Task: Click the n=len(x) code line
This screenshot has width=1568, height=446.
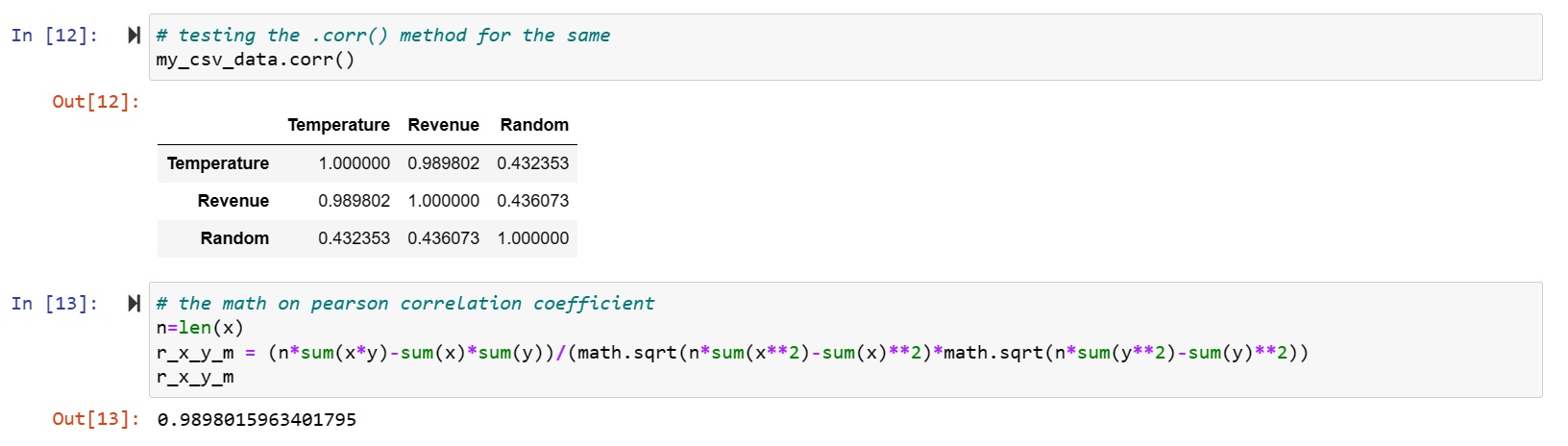Action: (x=200, y=328)
